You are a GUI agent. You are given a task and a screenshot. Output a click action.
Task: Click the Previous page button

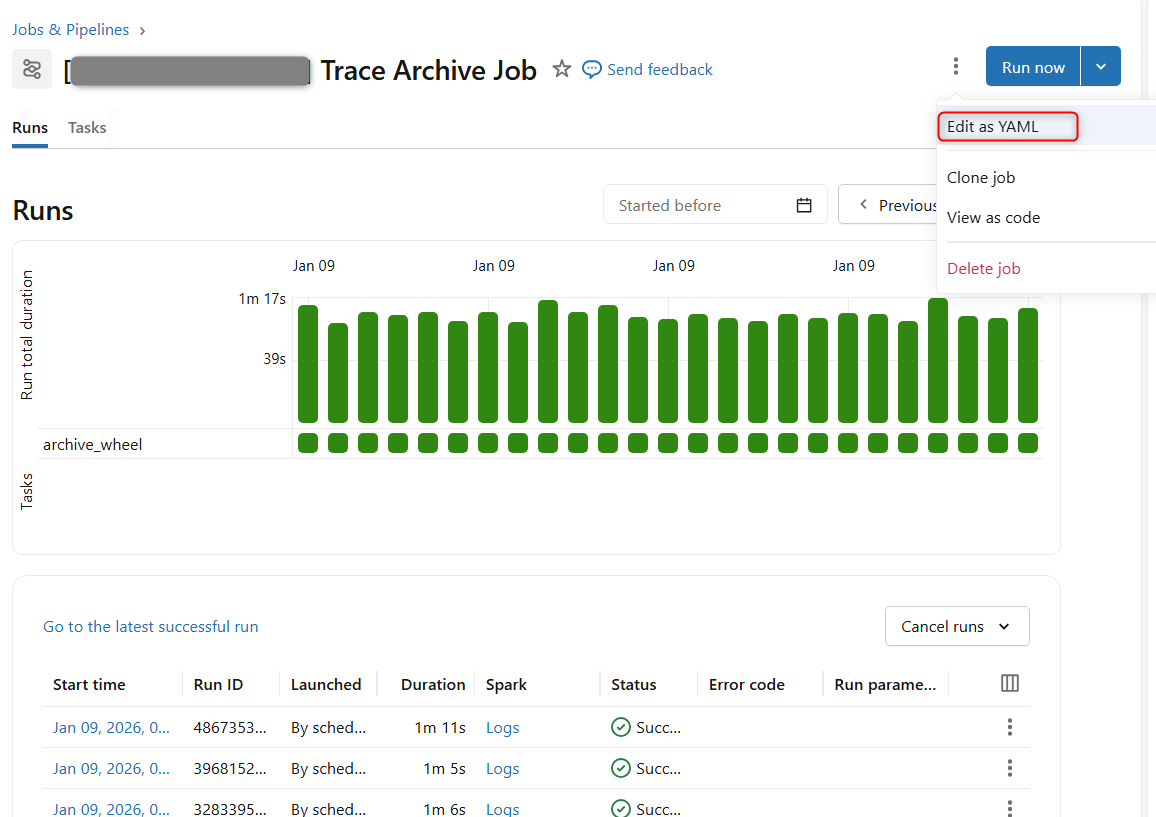click(888, 204)
